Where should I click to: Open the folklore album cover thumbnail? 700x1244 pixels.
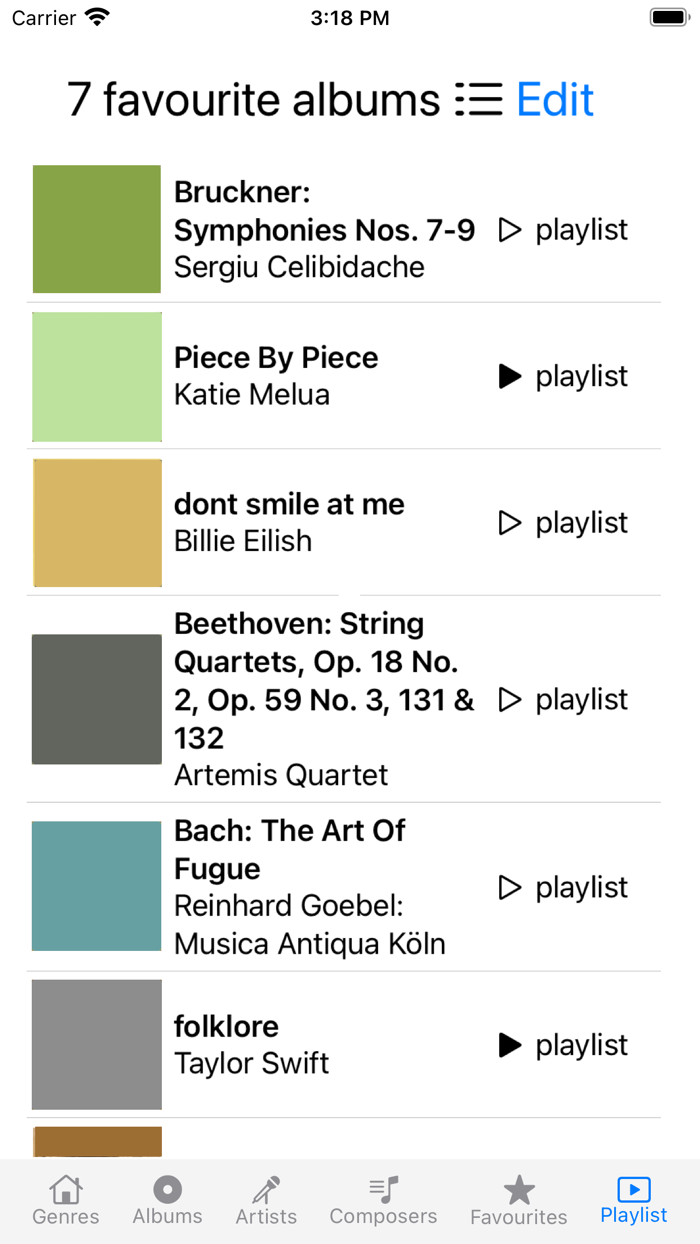[x=96, y=1044]
